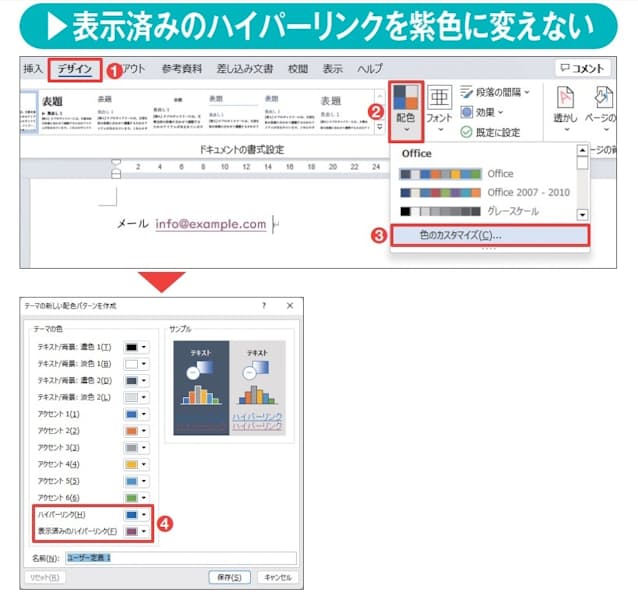Switch to the 挿入 ribbon tab
The height and width of the screenshot is (596, 638).
pos(33,69)
